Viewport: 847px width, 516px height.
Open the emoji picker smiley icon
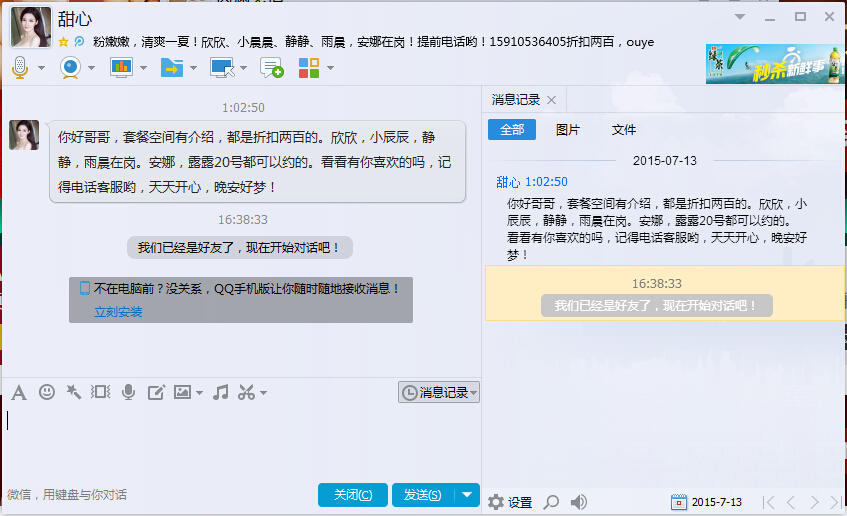[x=46, y=392]
